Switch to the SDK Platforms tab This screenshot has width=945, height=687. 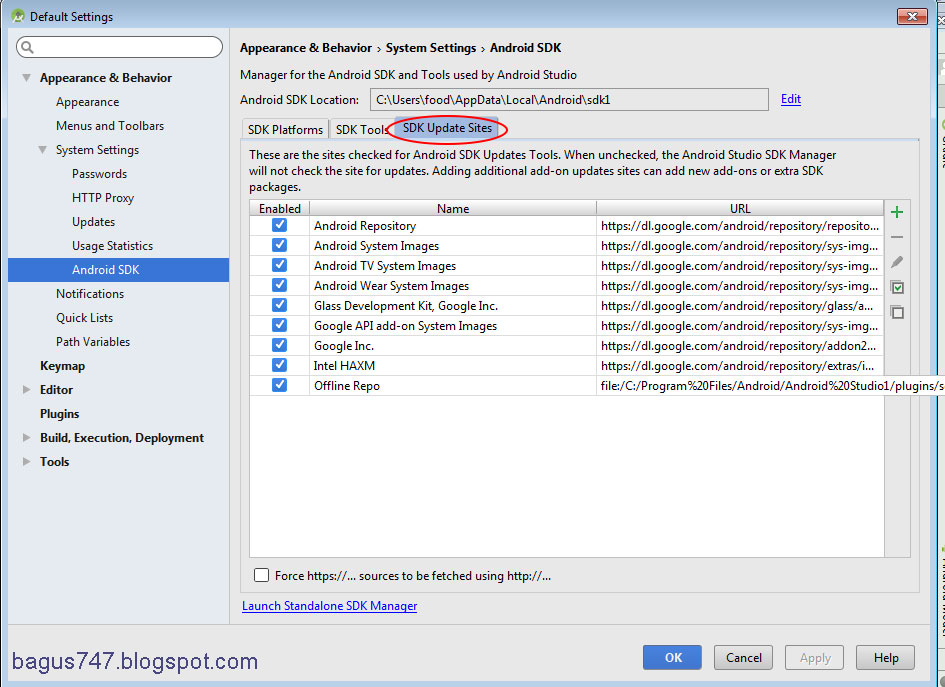pos(285,130)
